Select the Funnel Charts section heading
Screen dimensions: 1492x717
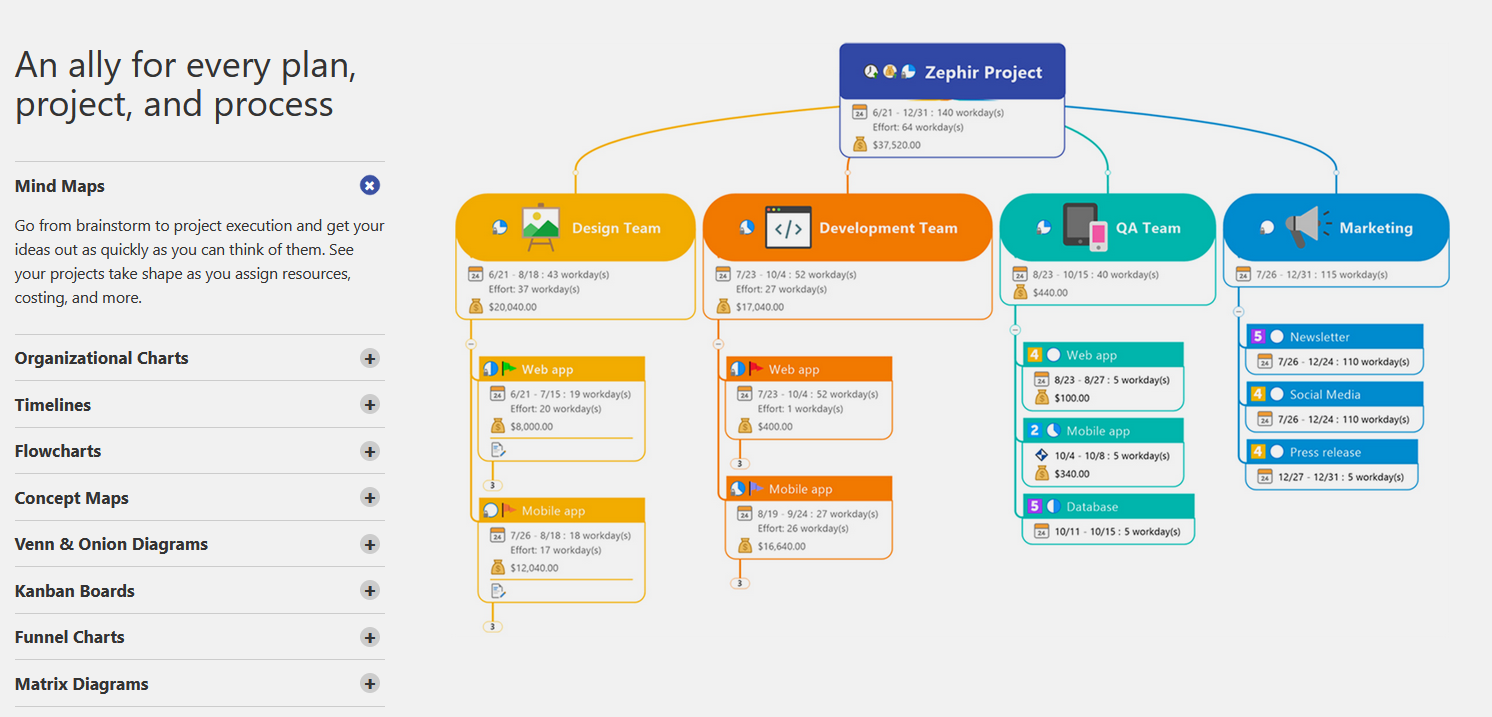point(69,636)
